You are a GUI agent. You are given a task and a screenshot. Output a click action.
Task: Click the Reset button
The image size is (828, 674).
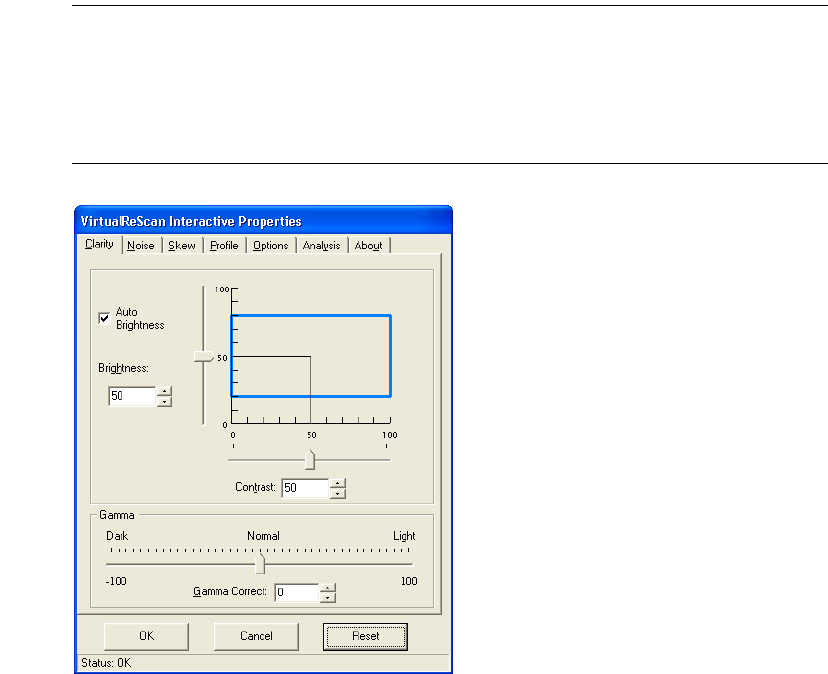click(x=365, y=636)
